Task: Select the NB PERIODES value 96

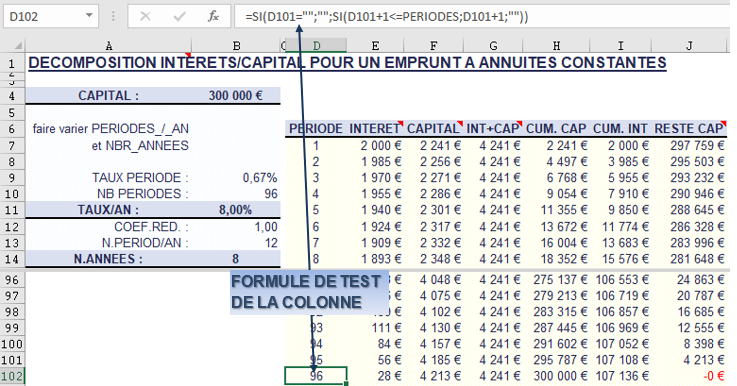Action: (x=271, y=194)
